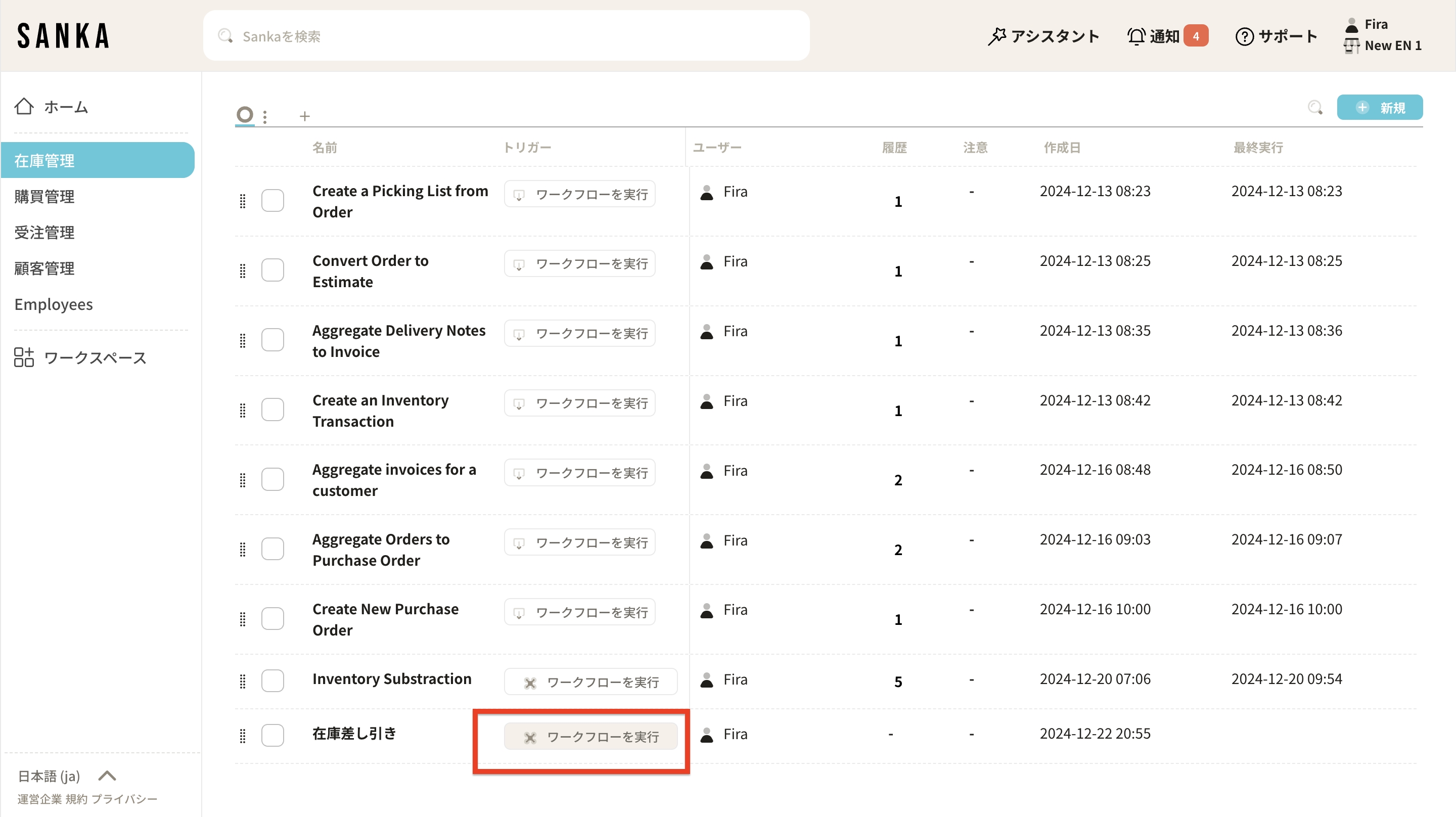Open the Employees sidebar item

click(x=54, y=304)
